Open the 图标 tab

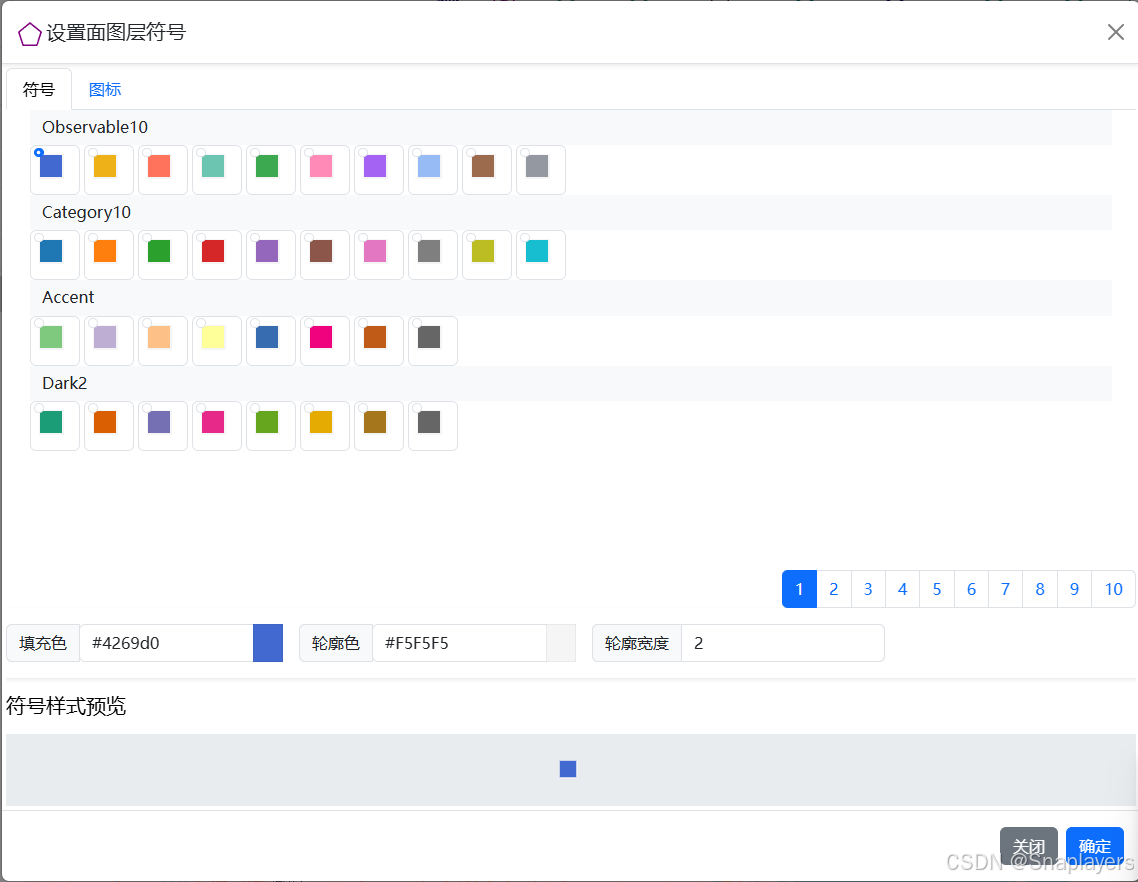105,89
